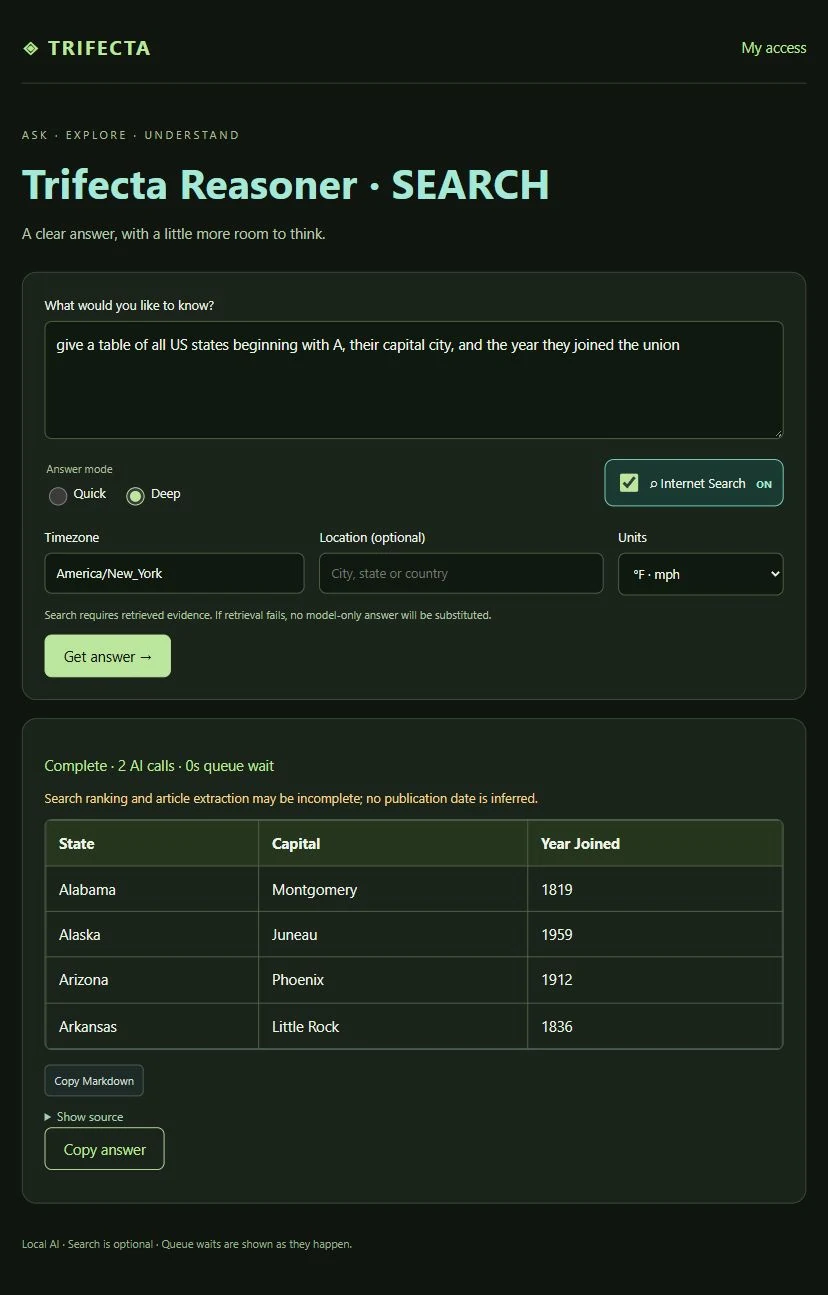Toggle the Internet Search checkbox
The image size is (828, 1295).
(629, 483)
